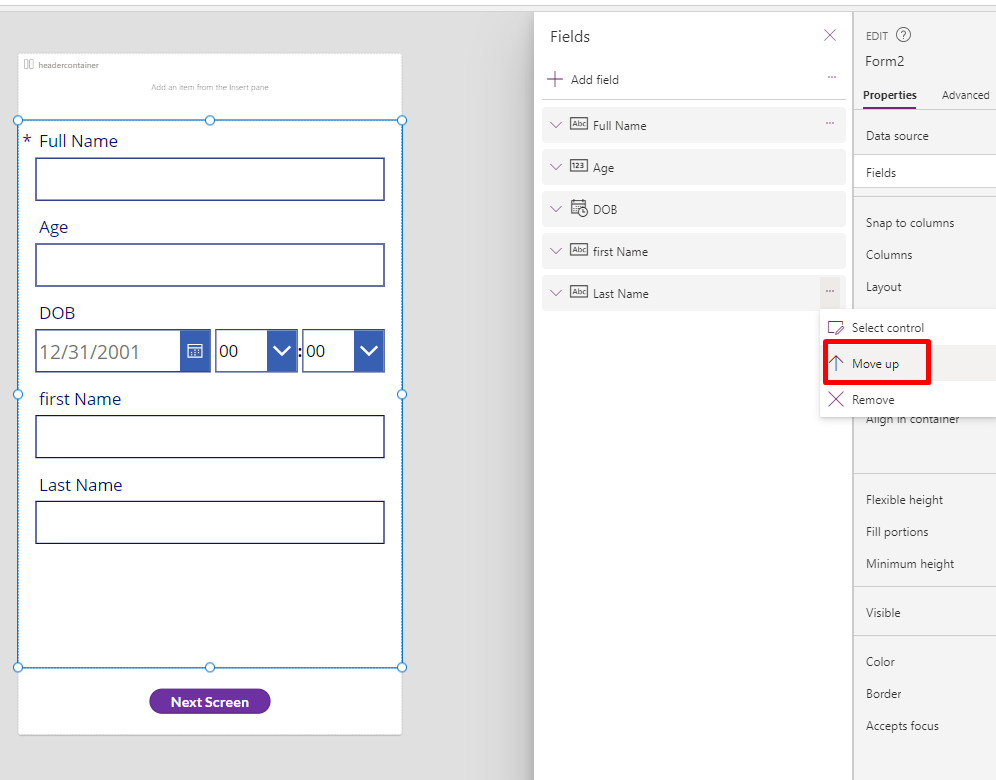Click the 123 number icon of Age field
The width and height of the screenshot is (996, 780).
[579, 166]
